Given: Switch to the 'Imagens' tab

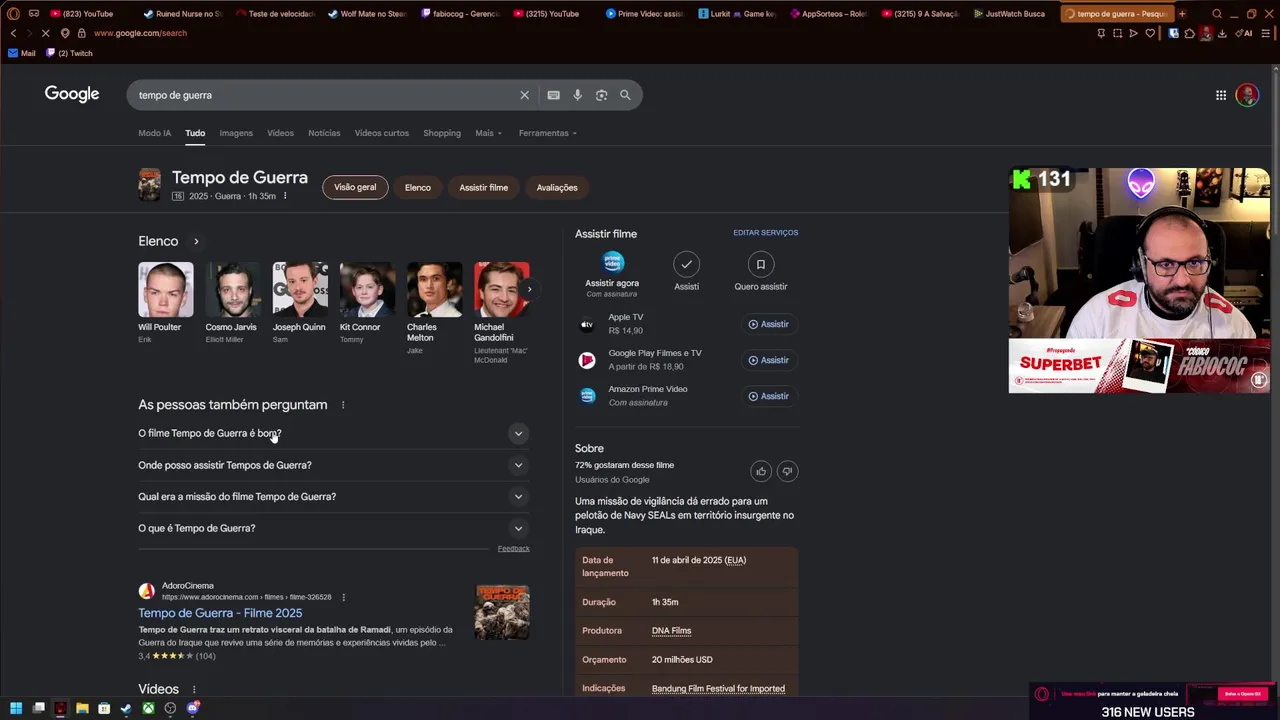Looking at the screenshot, I should (236, 133).
